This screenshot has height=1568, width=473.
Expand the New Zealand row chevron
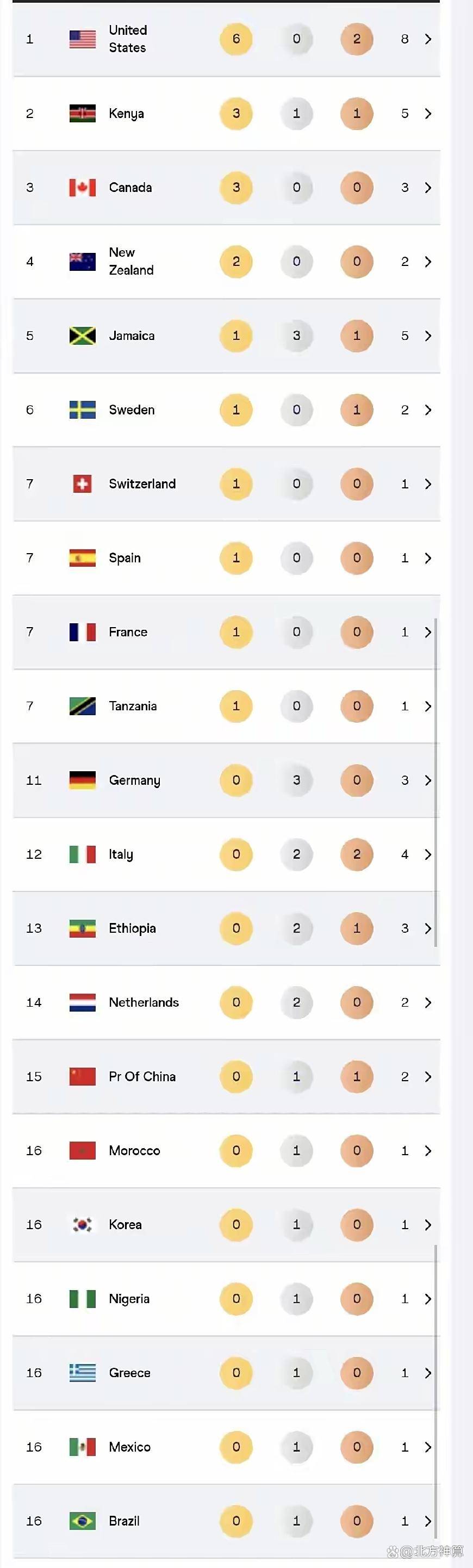pos(428,262)
